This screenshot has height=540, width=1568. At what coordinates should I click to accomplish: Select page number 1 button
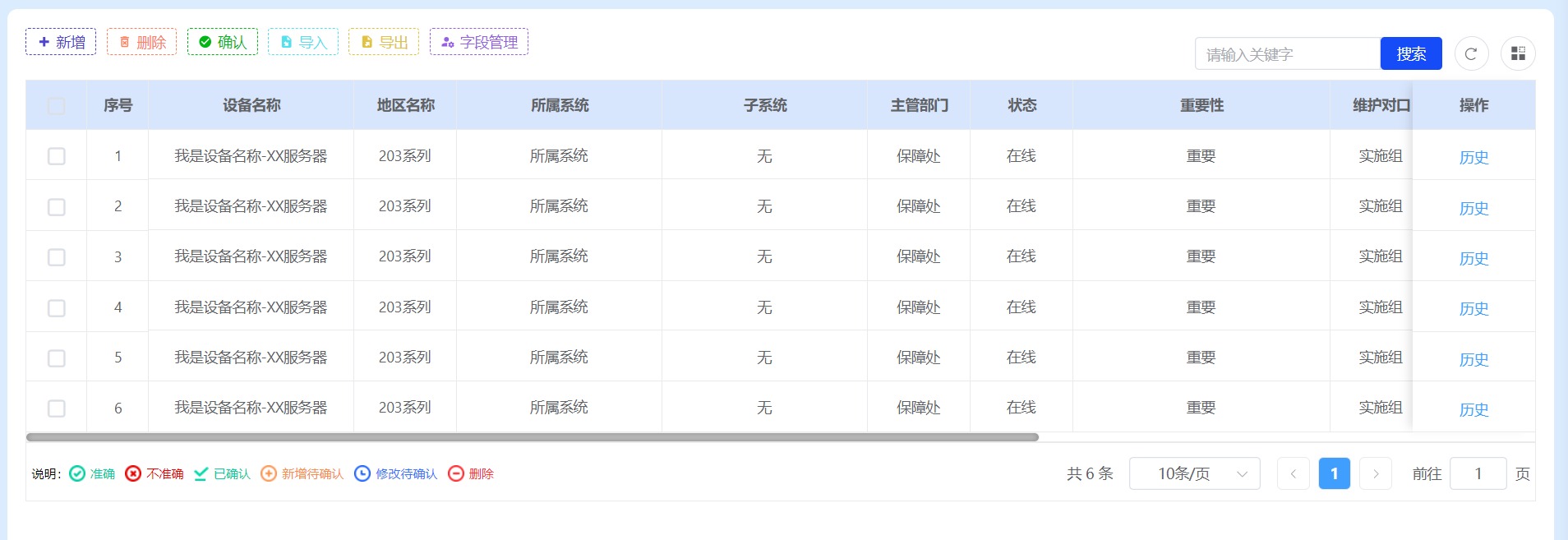point(1335,473)
